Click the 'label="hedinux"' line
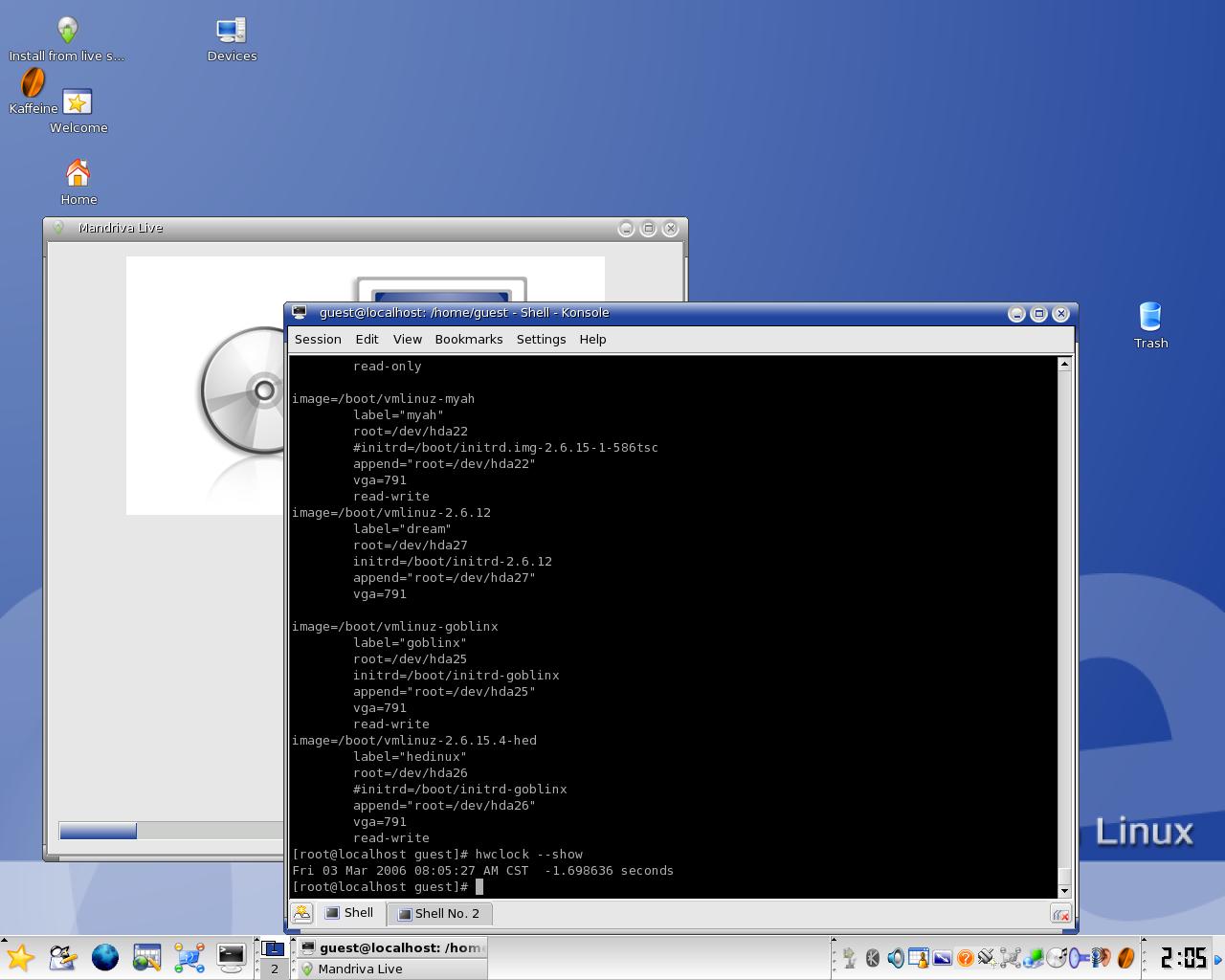Image resolution: width=1225 pixels, height=980 pixels. (x=410, y=757)
